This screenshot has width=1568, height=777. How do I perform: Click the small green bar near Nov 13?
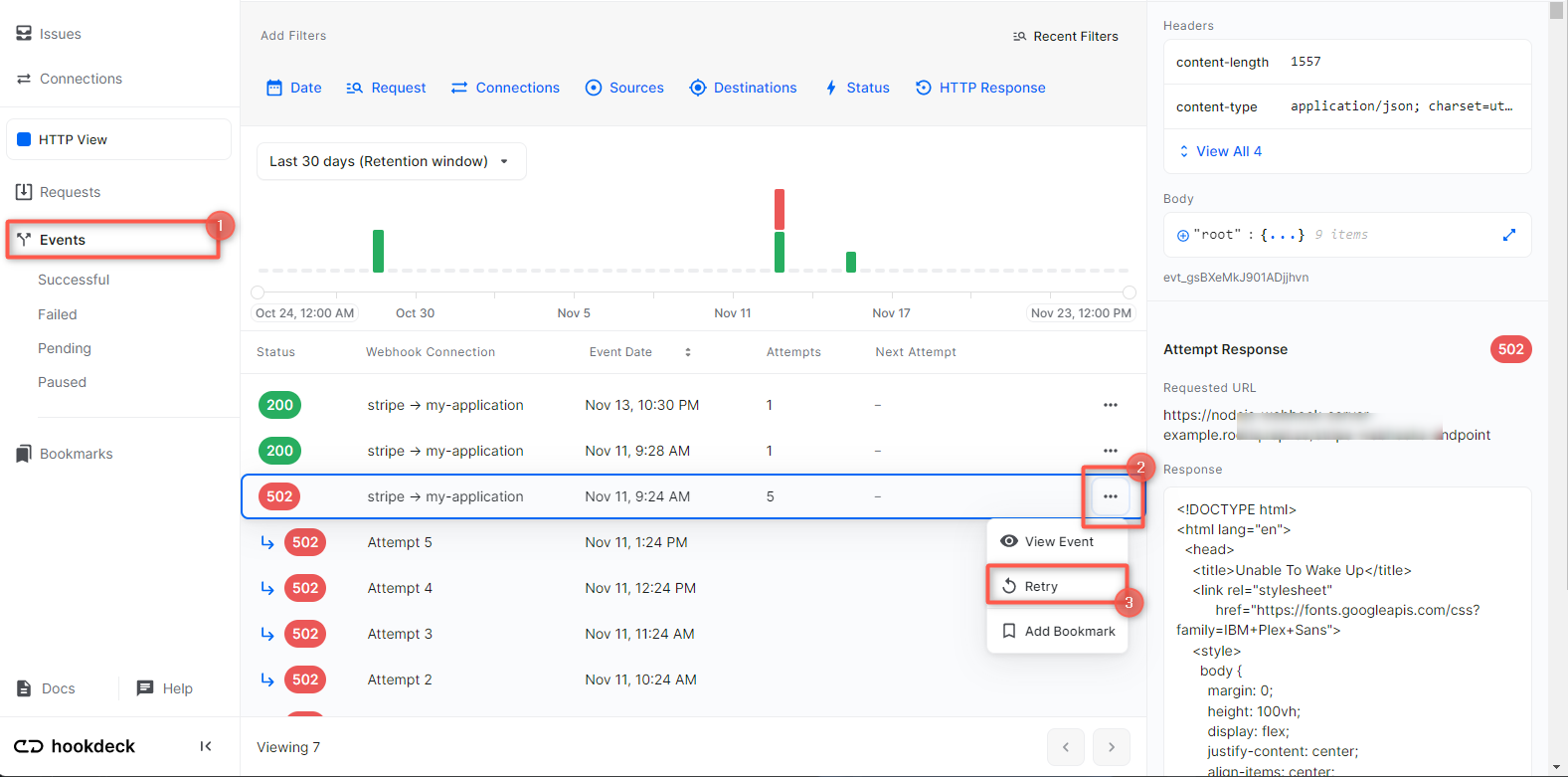[x=851, y=262]
